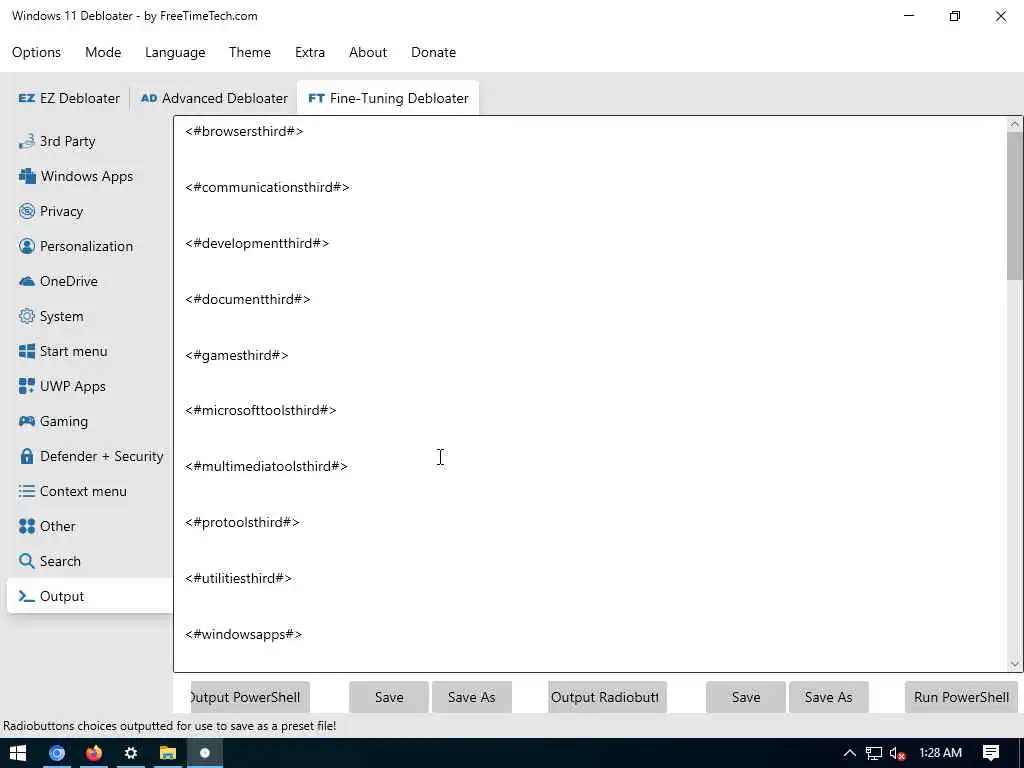Click the active debloater app taskbar icon
This screenshot has height=768, width=1024.
pos(205,753)
